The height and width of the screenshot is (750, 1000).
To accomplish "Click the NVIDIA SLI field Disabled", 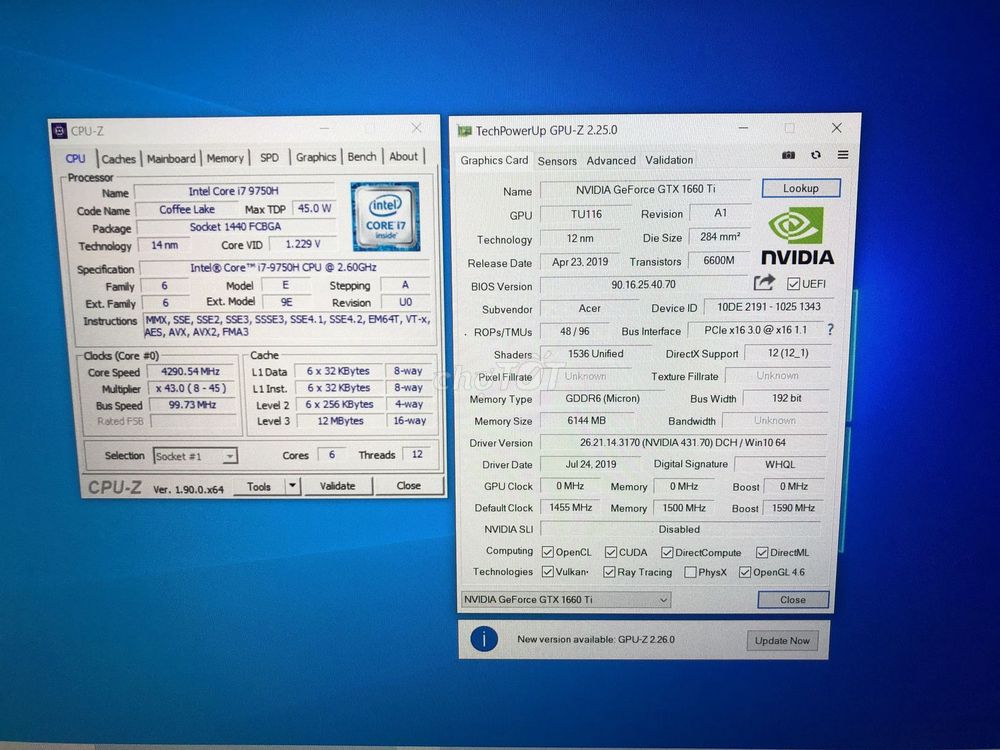I will click(679, 529).
